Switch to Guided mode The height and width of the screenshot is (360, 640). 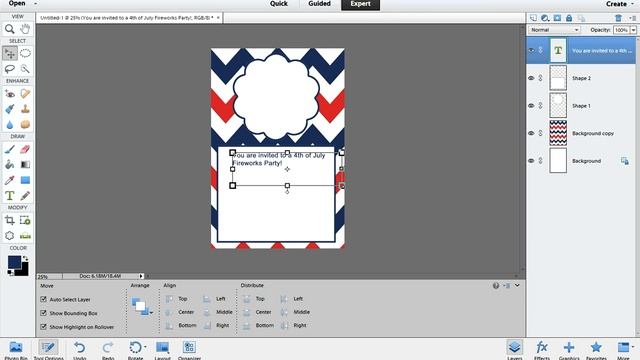click(319, 4)
